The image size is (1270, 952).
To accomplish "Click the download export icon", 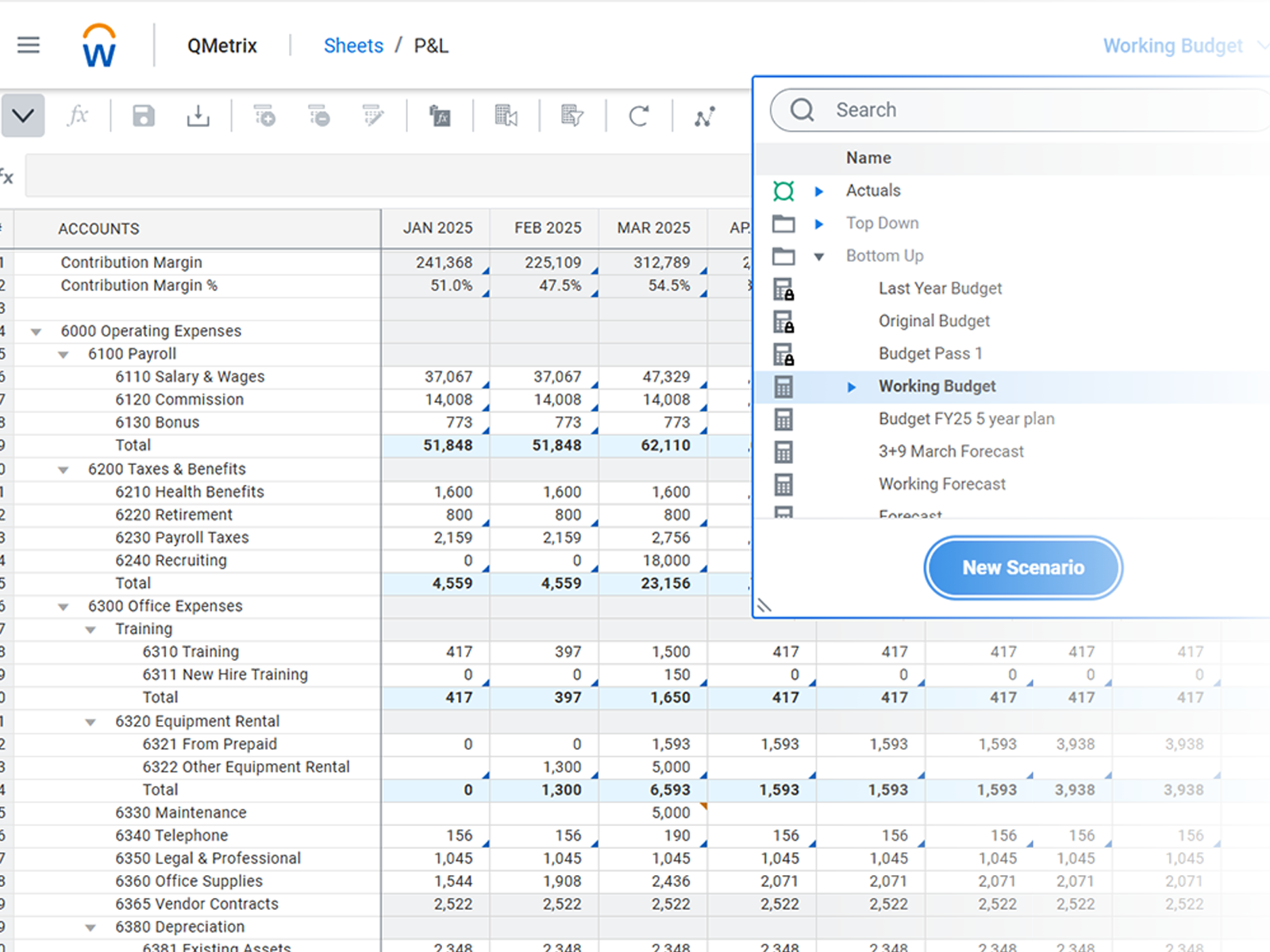I will point(198,117).
